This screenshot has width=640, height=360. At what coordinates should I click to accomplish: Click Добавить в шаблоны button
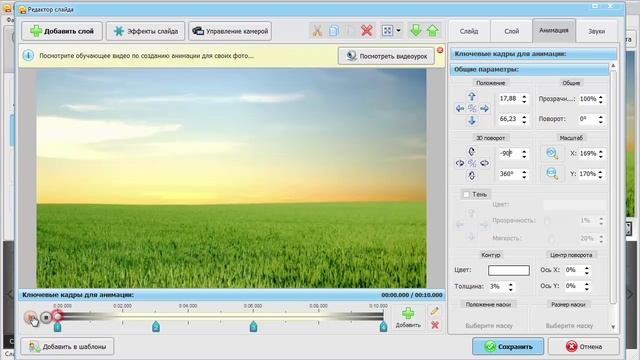click(67, 347)
